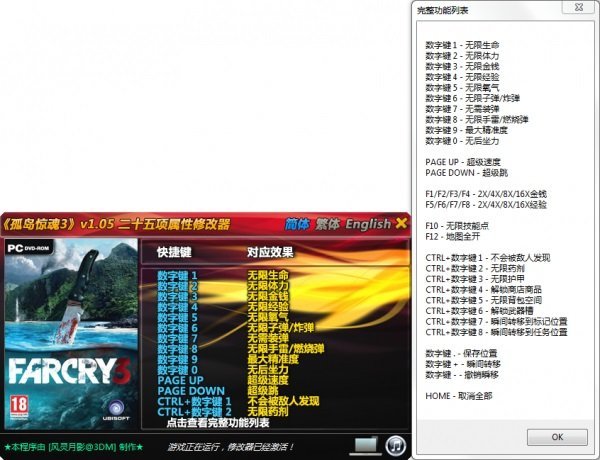Click 数字键 . - 保存位置 line
The height and width of the screenshot is (460, 600).
(461, 353)
